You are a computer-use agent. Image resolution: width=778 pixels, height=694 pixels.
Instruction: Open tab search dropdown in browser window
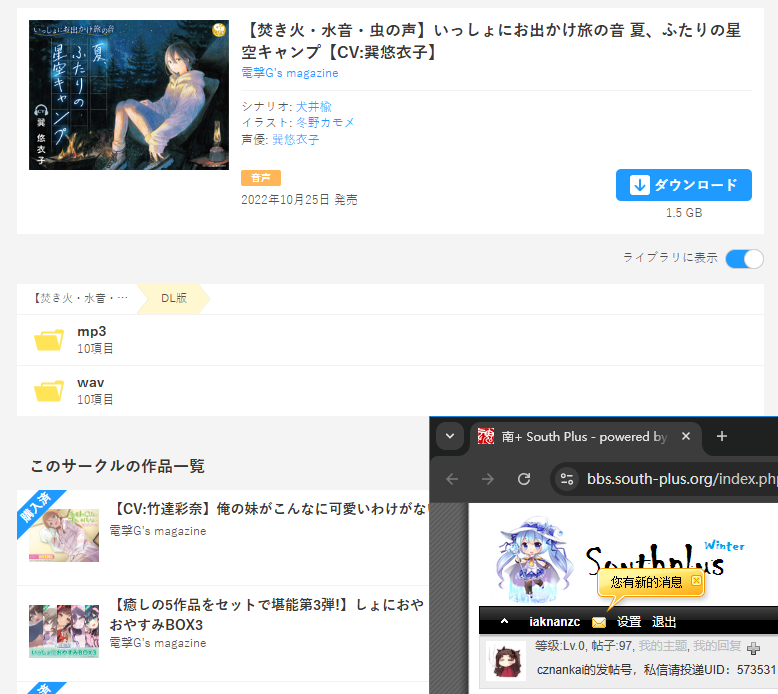tap(450, 436)
